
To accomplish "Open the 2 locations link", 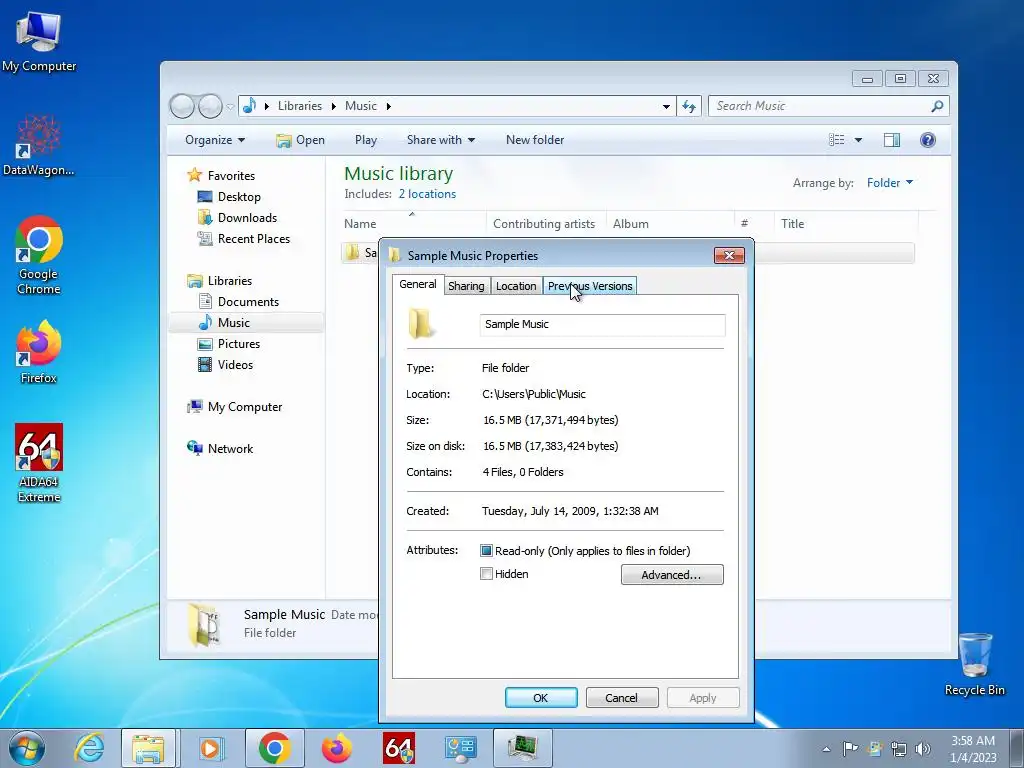I will [x=427, y=194].
